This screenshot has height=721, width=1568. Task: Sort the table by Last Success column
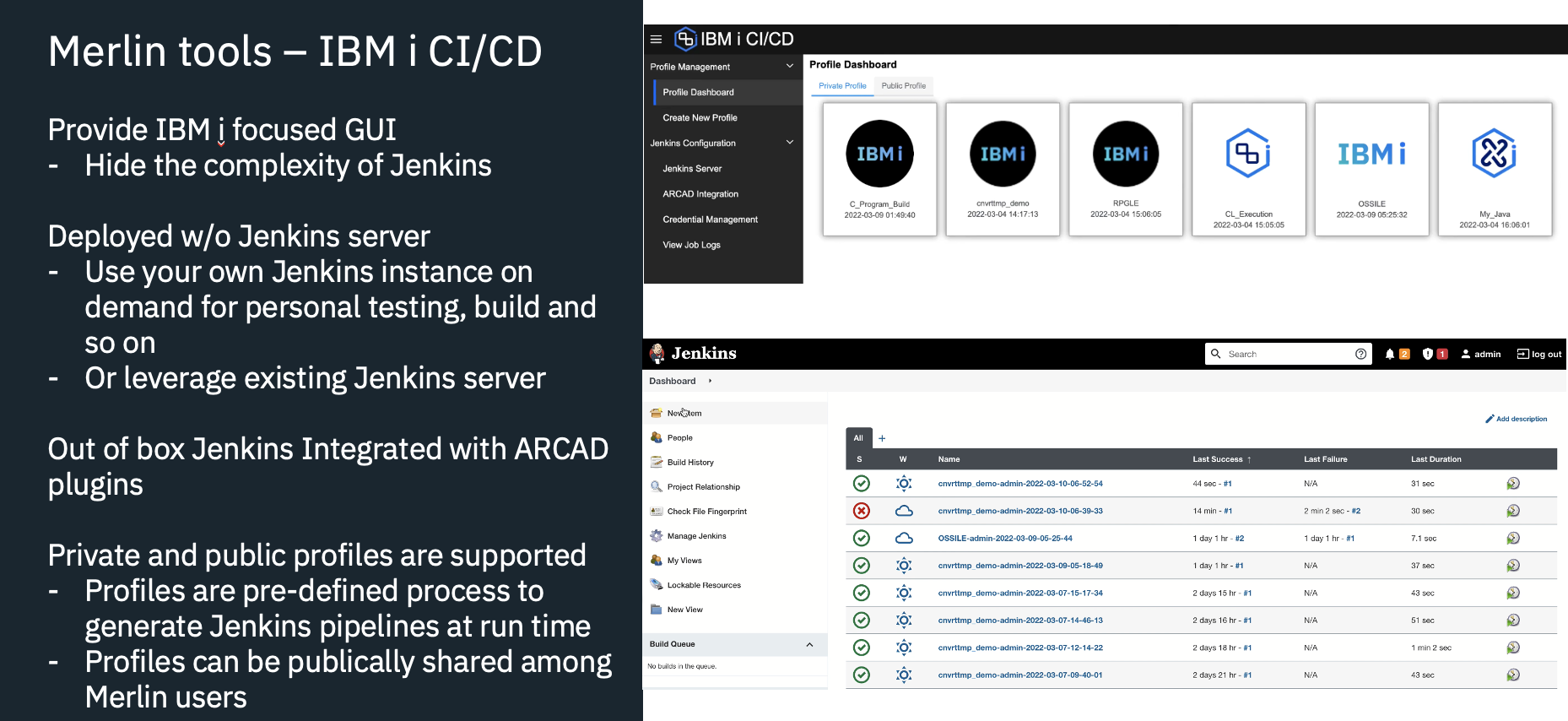[x=1222, y=459]
